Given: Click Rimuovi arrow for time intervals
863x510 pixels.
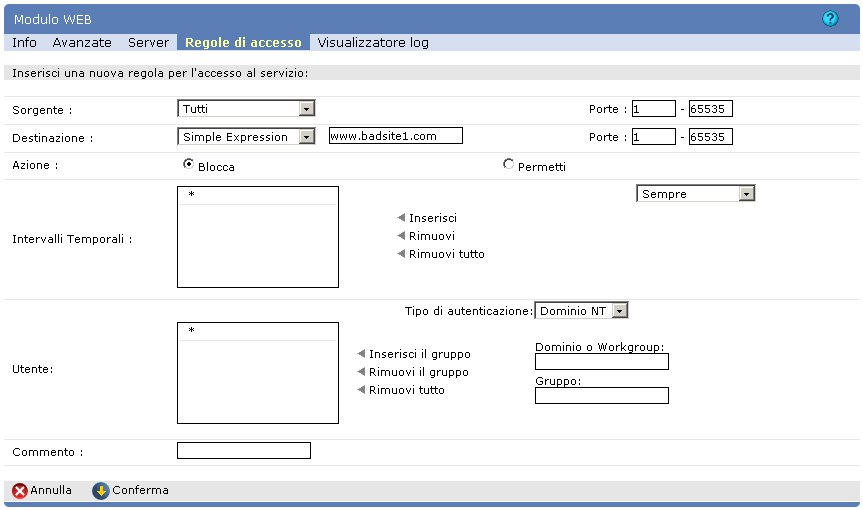Looking at the screenshot, I should [401, 236].
